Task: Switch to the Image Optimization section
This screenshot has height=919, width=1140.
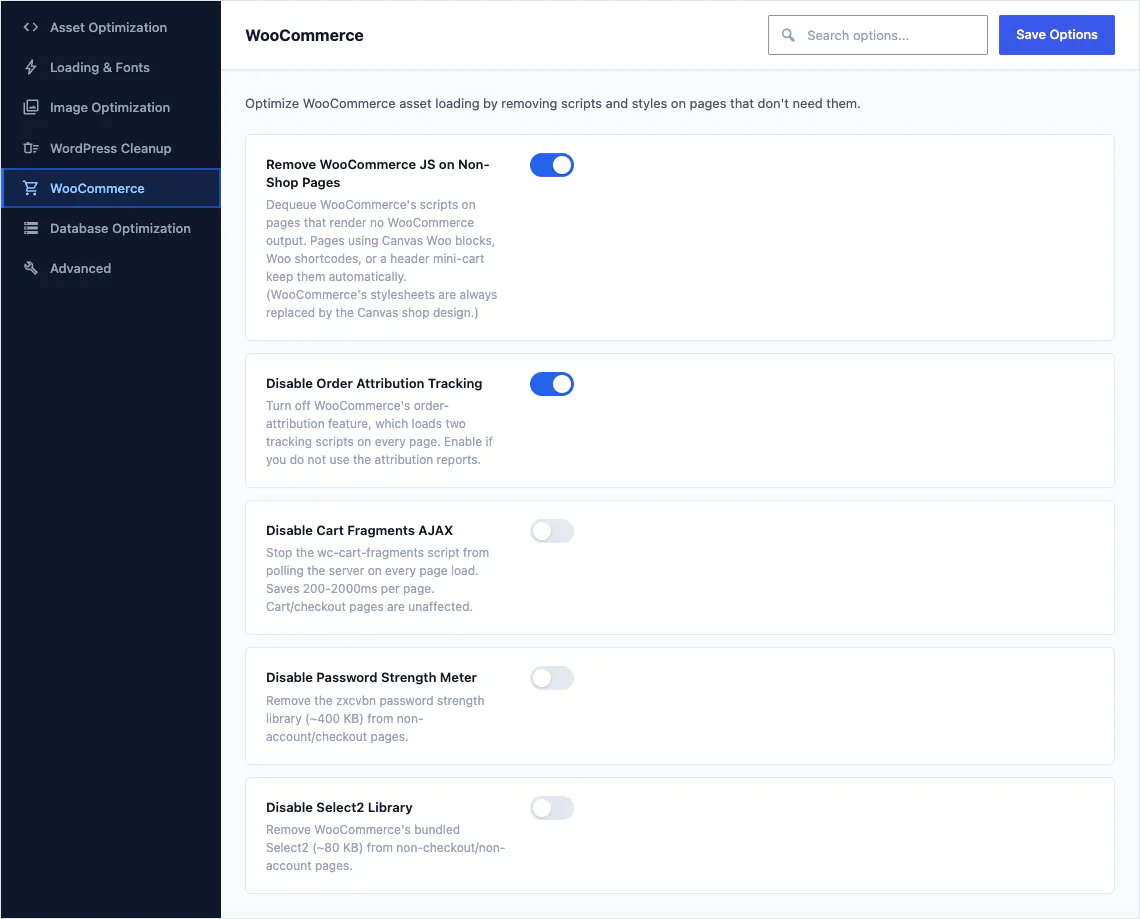Action: pyautogui.click(x=111, y=107)
